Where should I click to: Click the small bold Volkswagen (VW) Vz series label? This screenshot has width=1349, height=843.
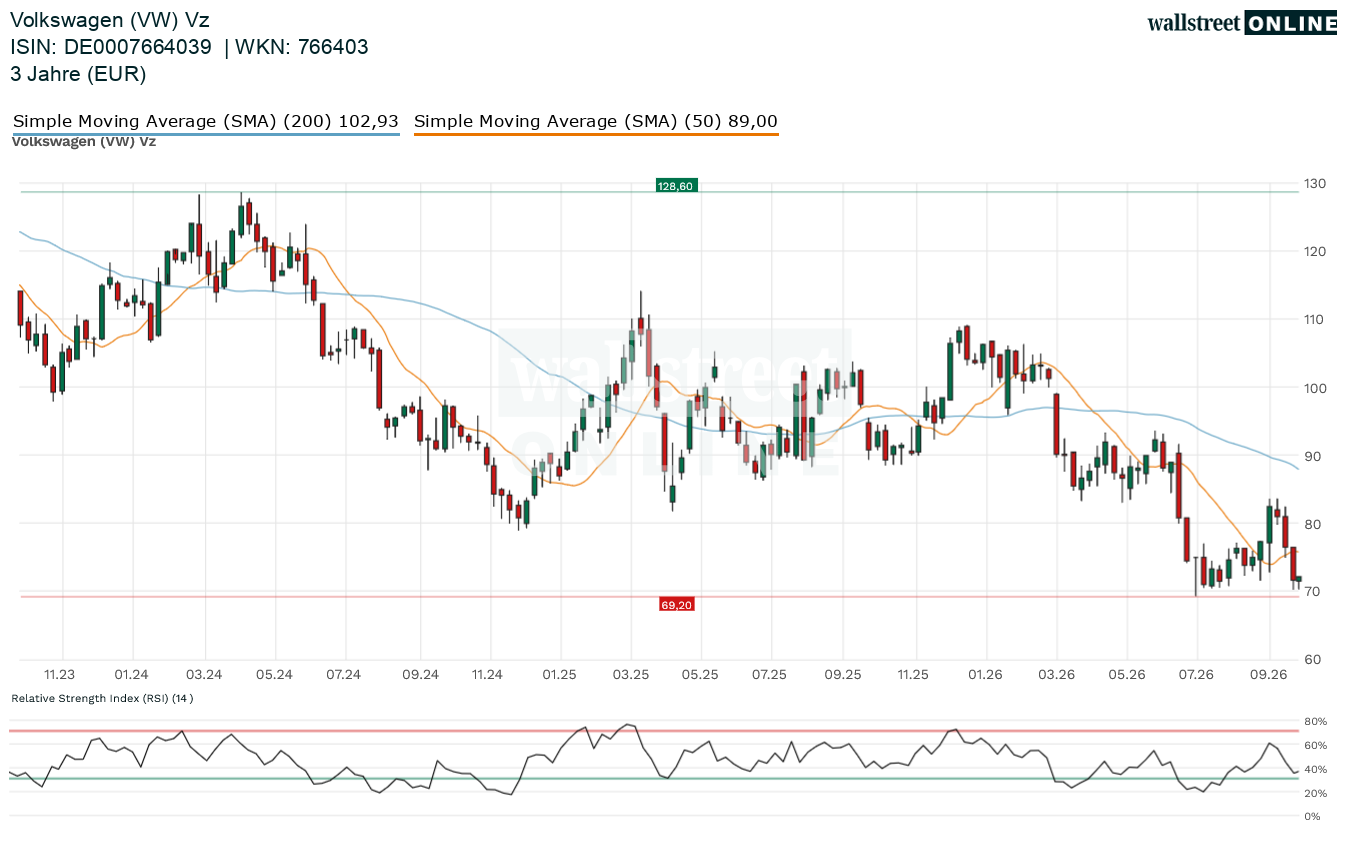[84, 142]
